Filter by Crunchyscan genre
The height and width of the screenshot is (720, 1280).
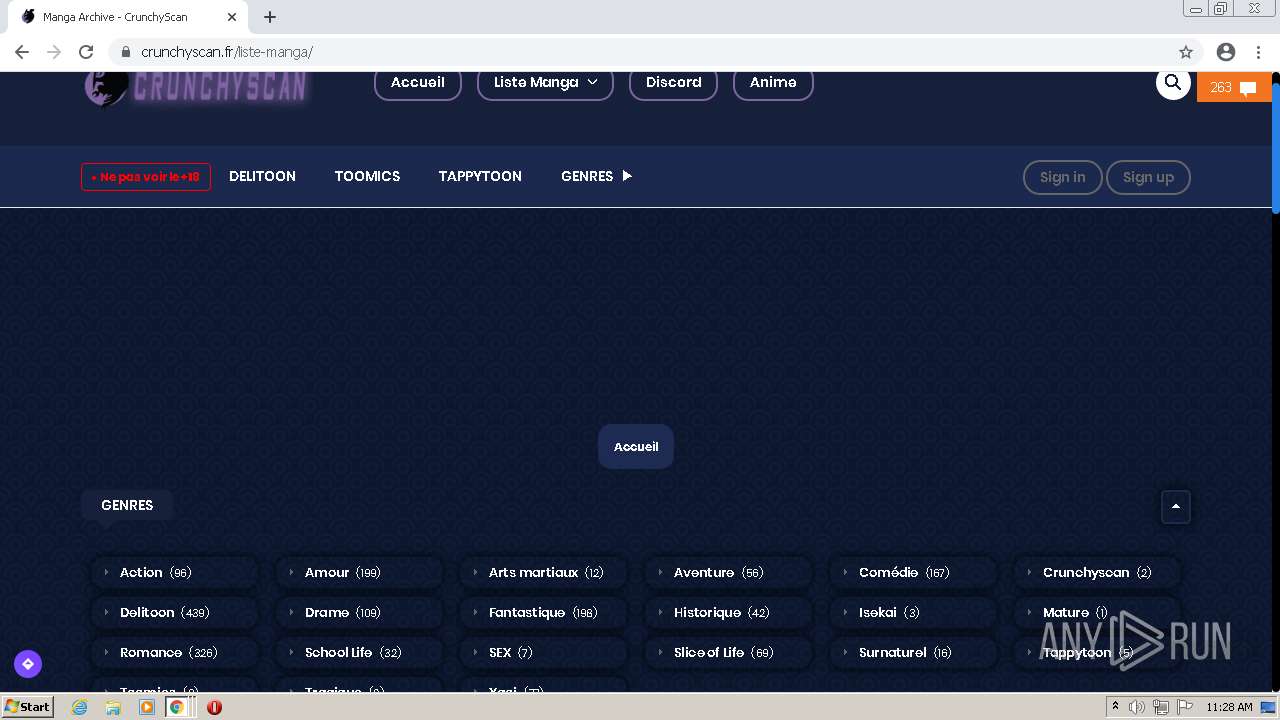[1098, 572]
